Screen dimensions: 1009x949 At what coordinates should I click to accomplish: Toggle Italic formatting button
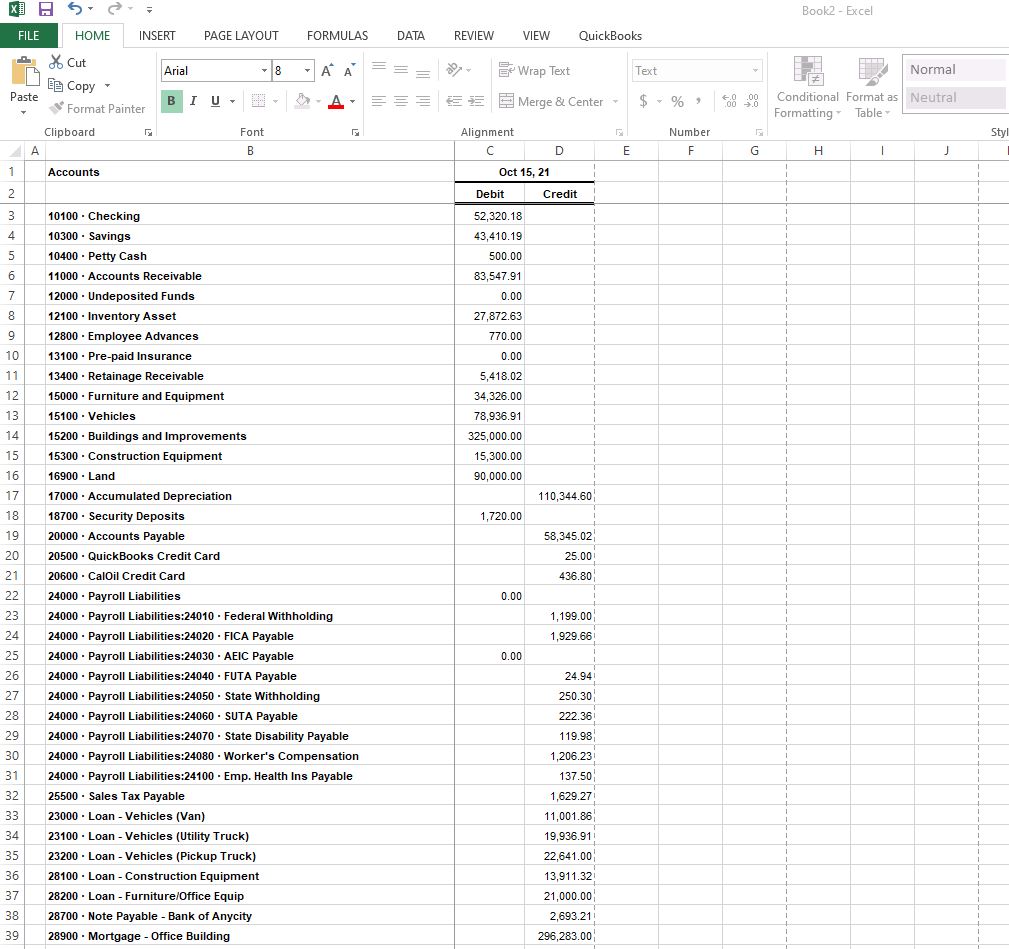(x=193, y=100)
